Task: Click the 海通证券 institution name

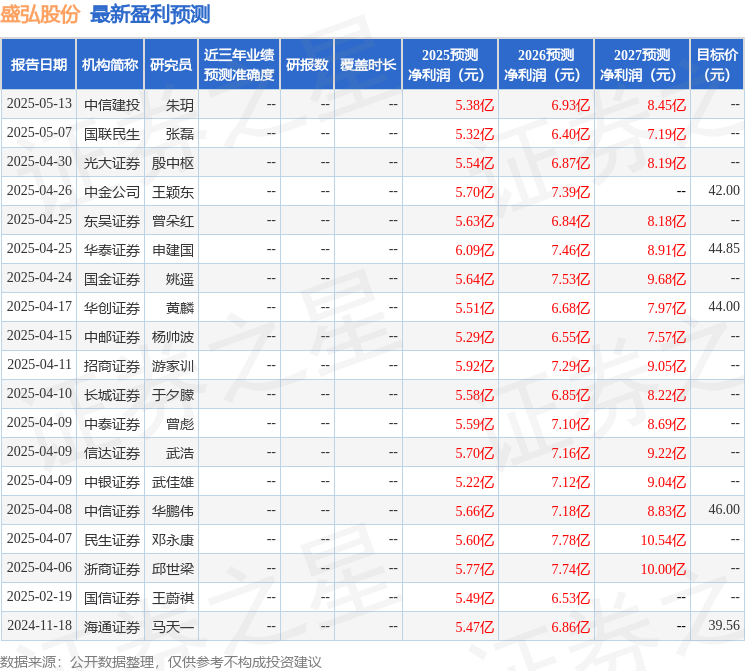Action: pyautogui.click(x=112, y=627)
